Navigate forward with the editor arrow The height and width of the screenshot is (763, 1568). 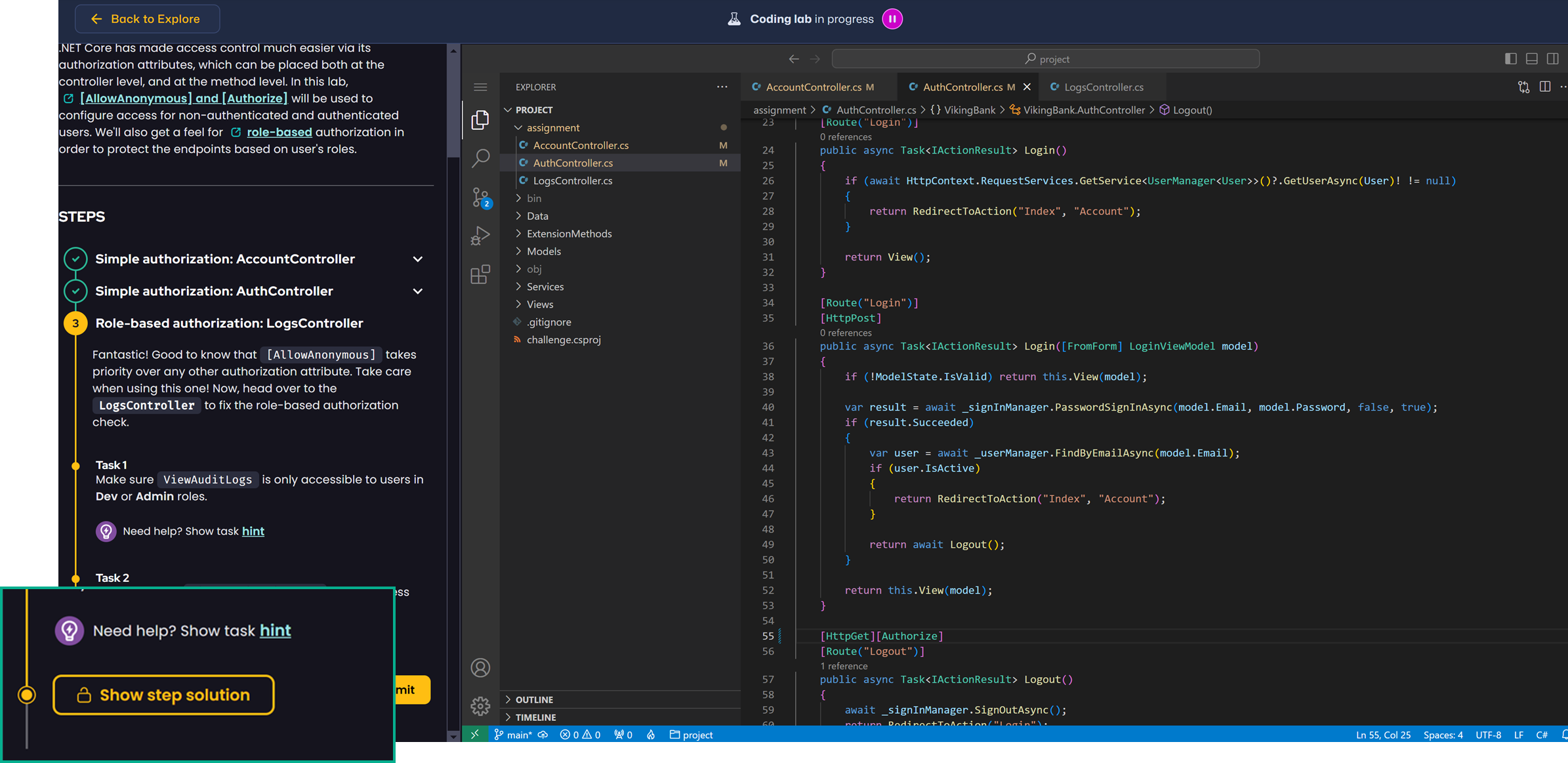point(815,59)
